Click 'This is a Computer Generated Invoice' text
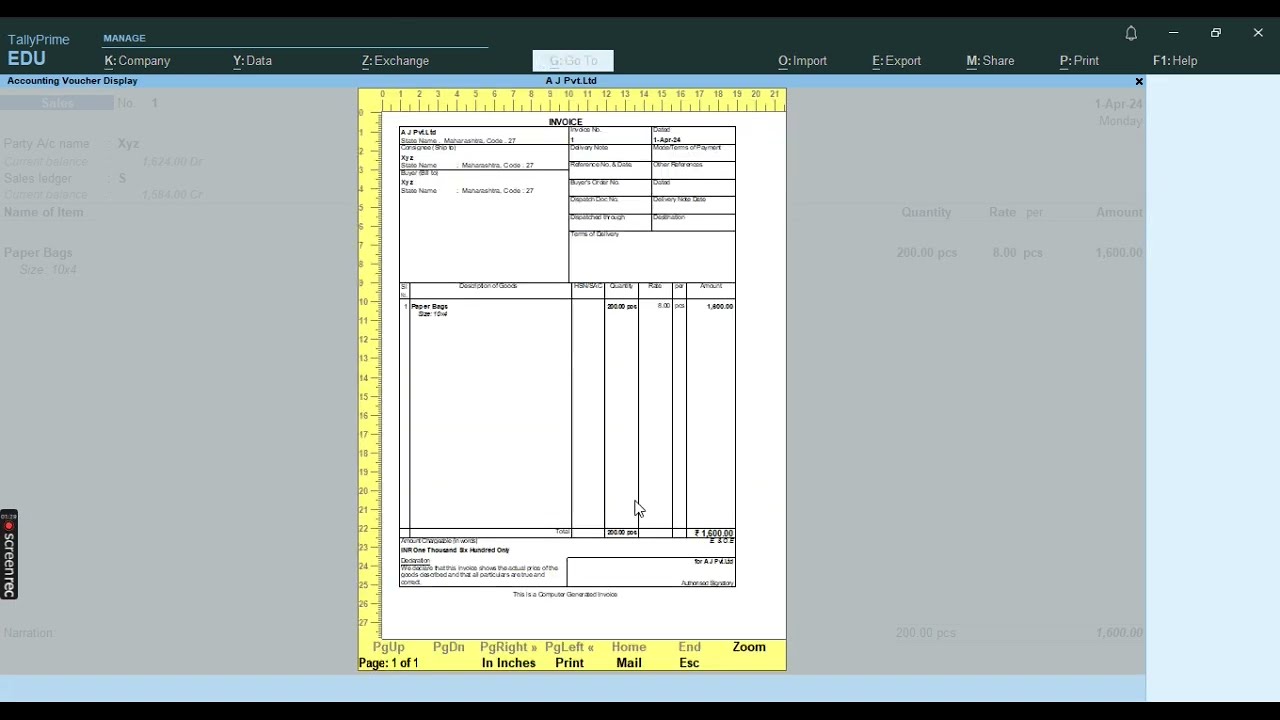This screenshot has height=720, width=1280. (x=565, y=594)
